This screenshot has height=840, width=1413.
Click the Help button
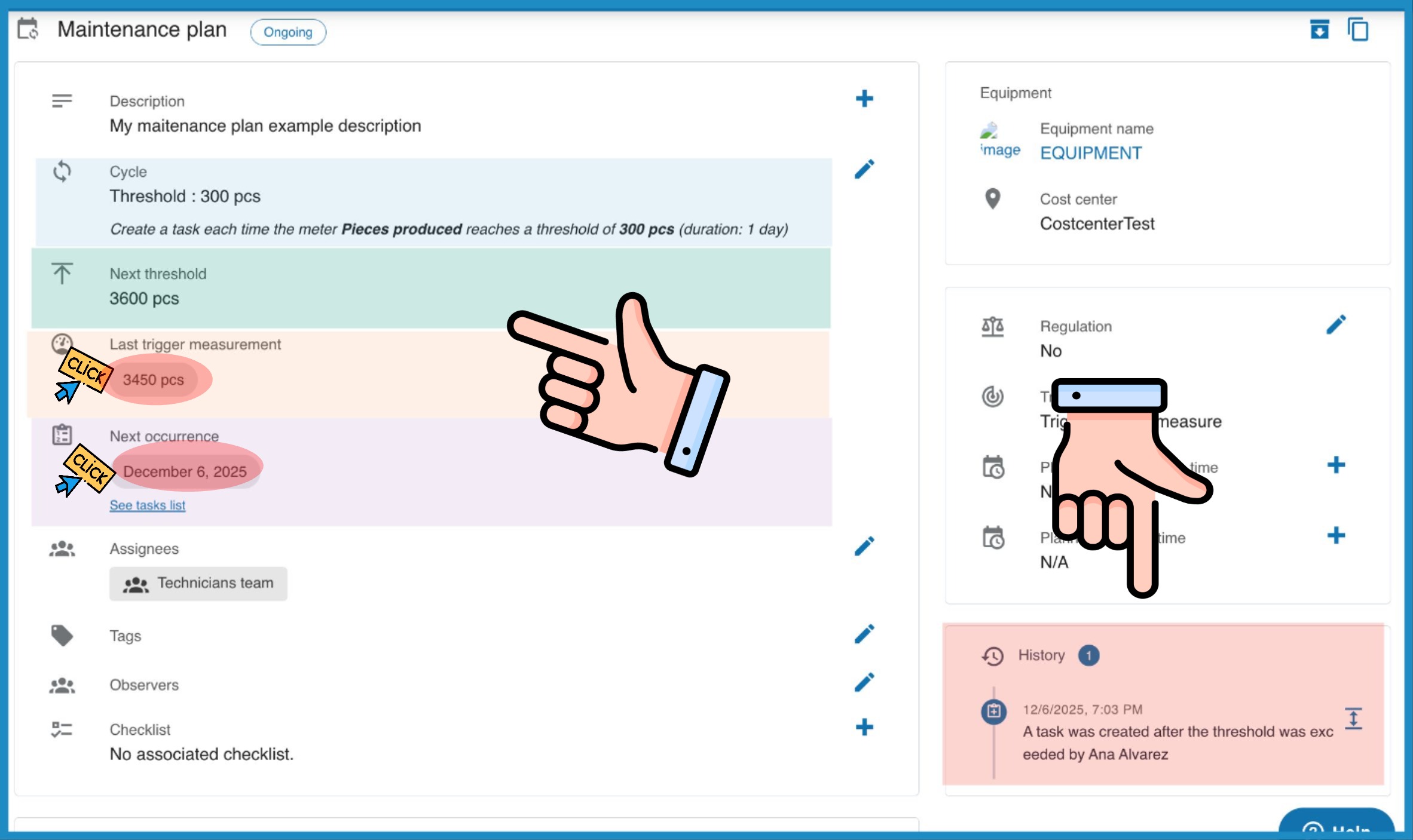(1336, 826)
